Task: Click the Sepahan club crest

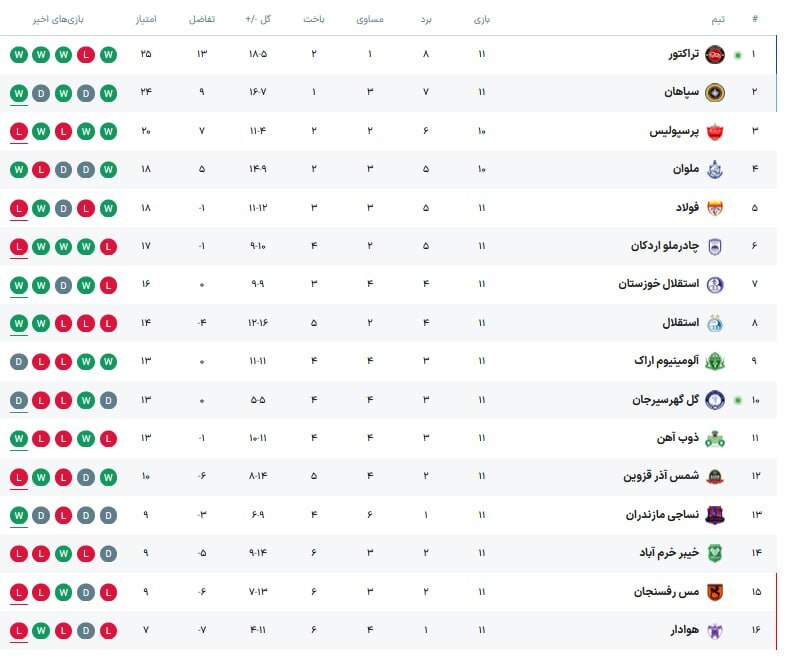Action: (715, 92)
